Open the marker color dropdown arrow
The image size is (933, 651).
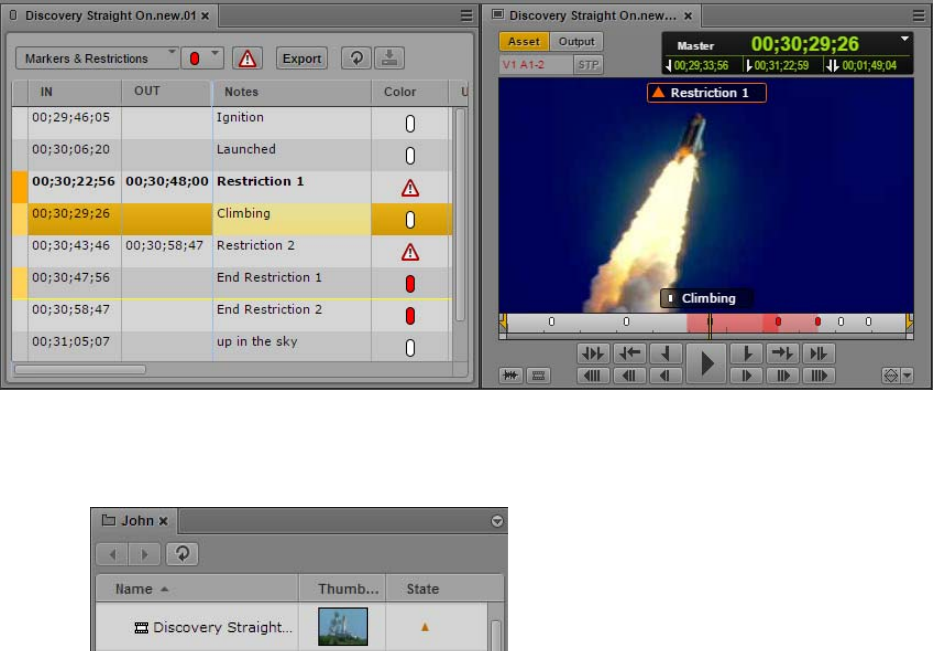(x=215, y=54)
